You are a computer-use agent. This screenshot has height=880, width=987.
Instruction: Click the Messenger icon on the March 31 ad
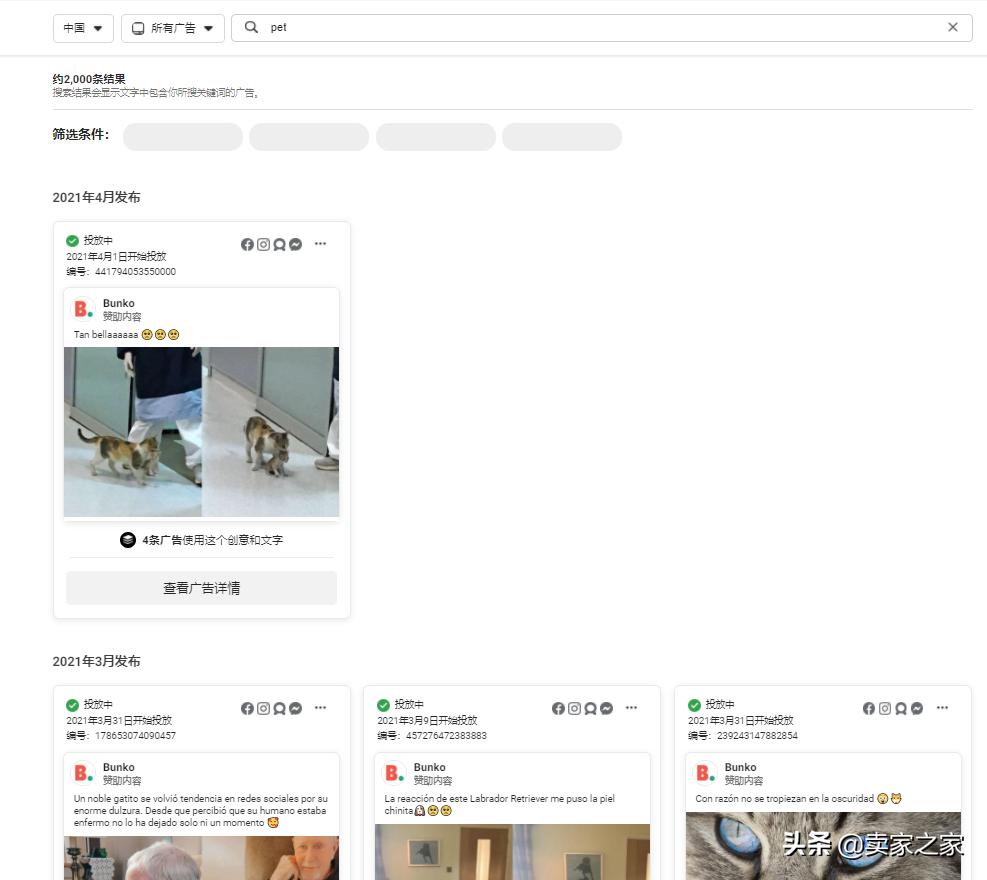click(x=295, y=708)
